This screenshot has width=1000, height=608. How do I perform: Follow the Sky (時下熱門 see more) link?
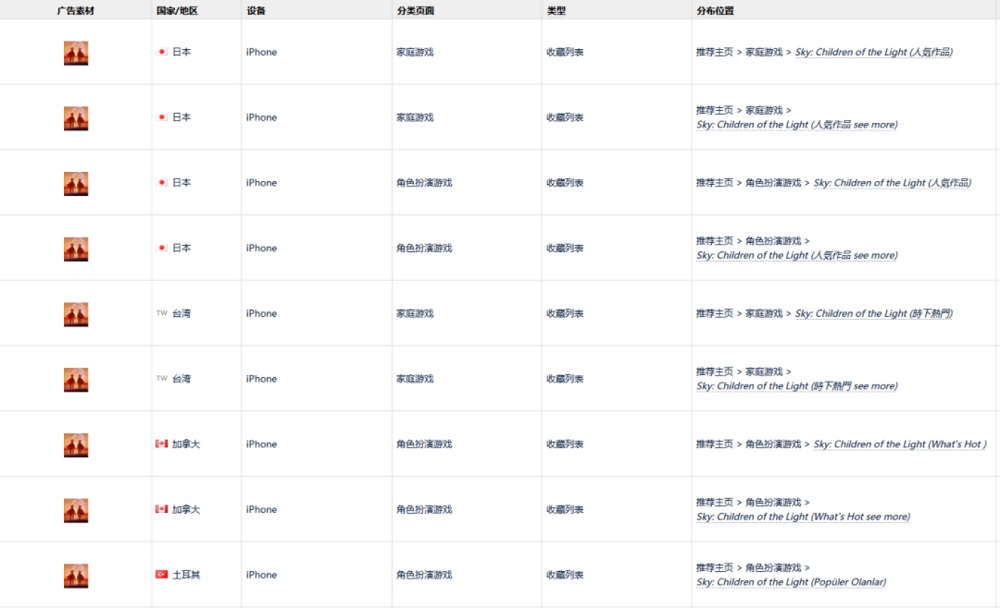coord(796,386)
